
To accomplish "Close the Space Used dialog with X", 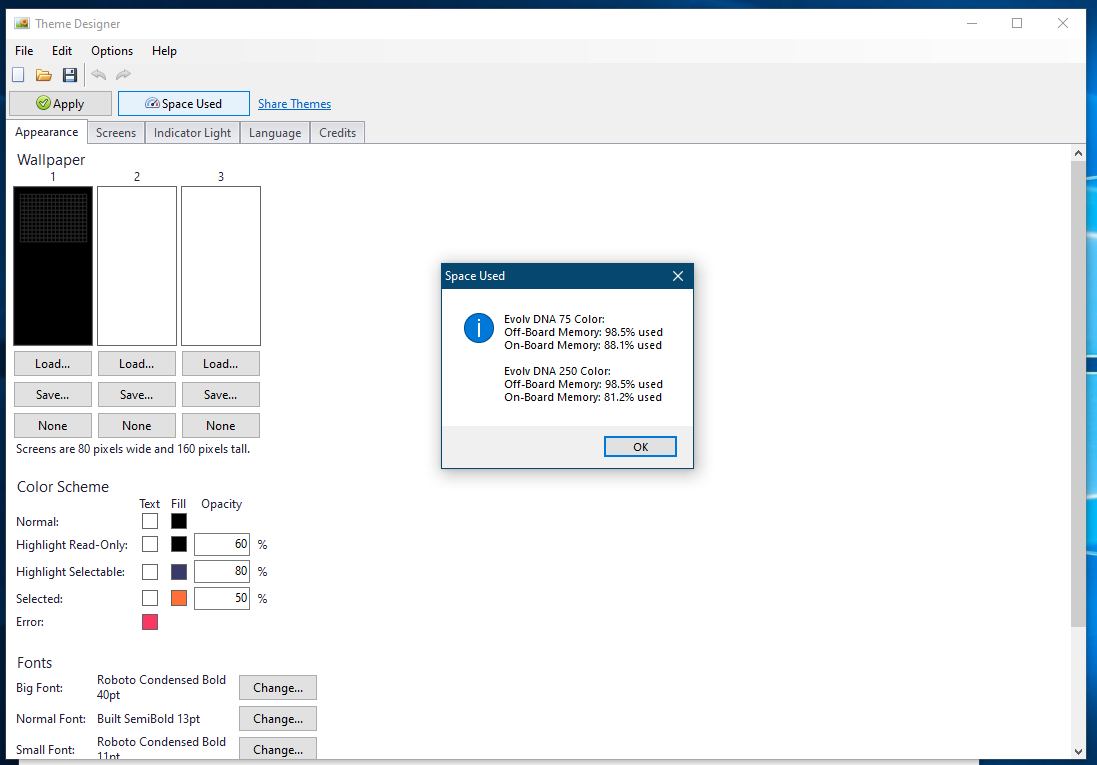I will tap(677, 276).
